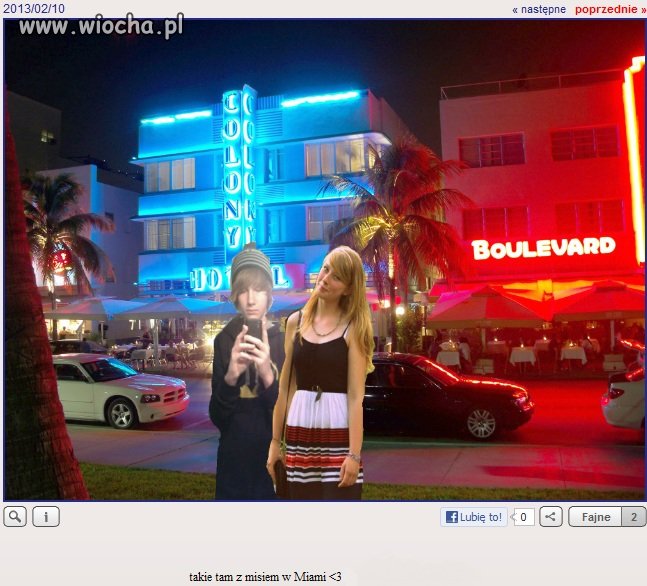
Task: Click the 'Fajne' vote button
Action: pyautogui.click(x=595, y=517)
